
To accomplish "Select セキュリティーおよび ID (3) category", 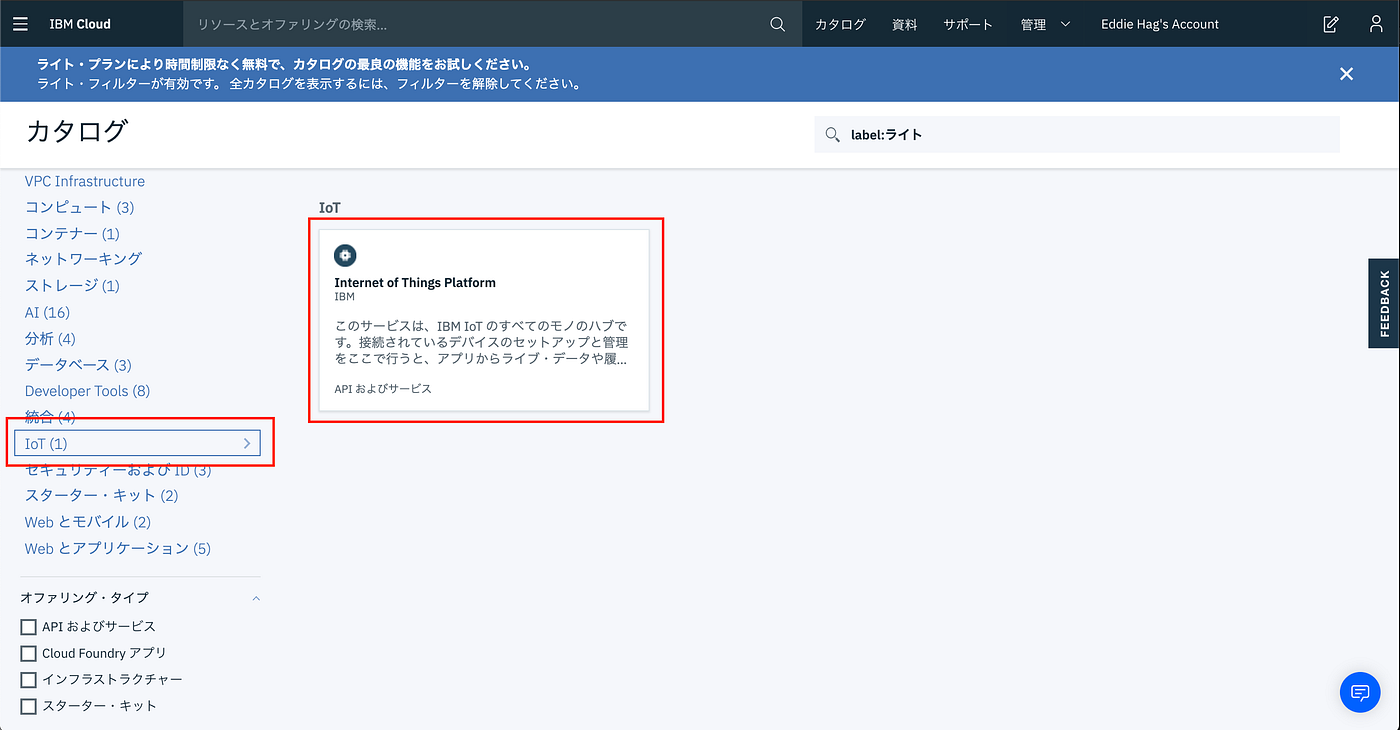I will (x=118, y=469).
